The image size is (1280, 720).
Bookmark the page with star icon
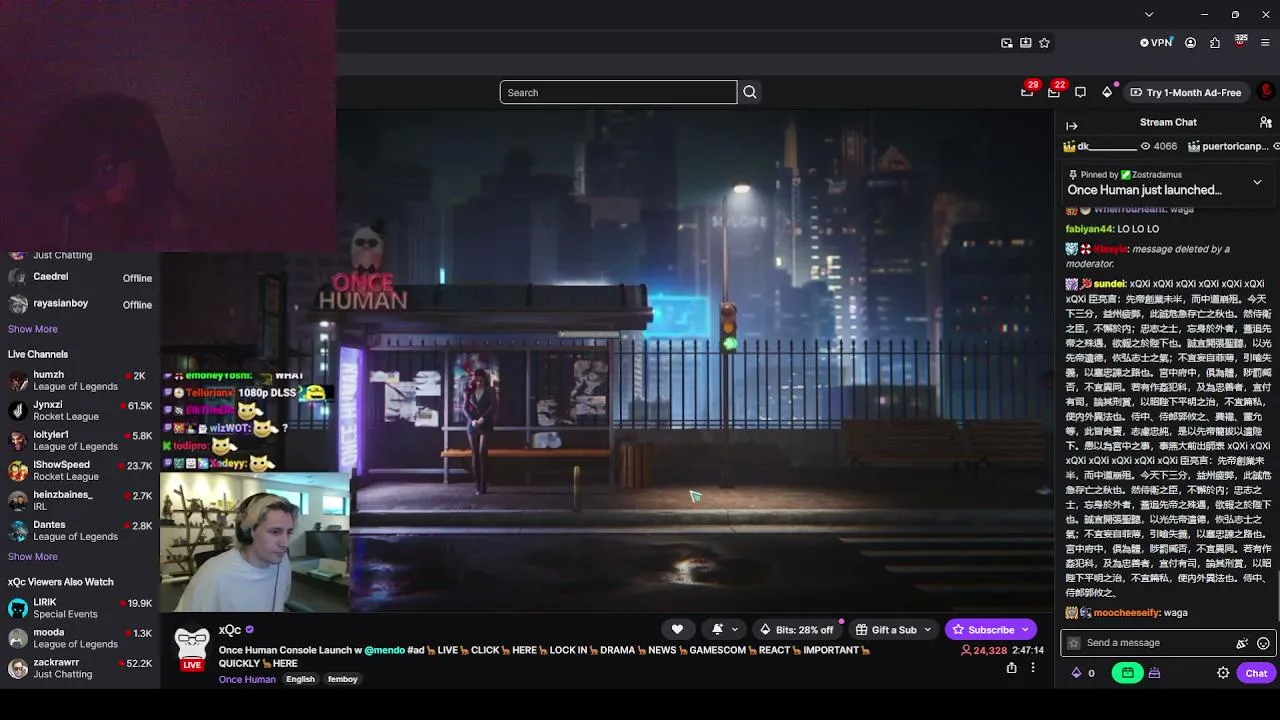coord(1044,43)
